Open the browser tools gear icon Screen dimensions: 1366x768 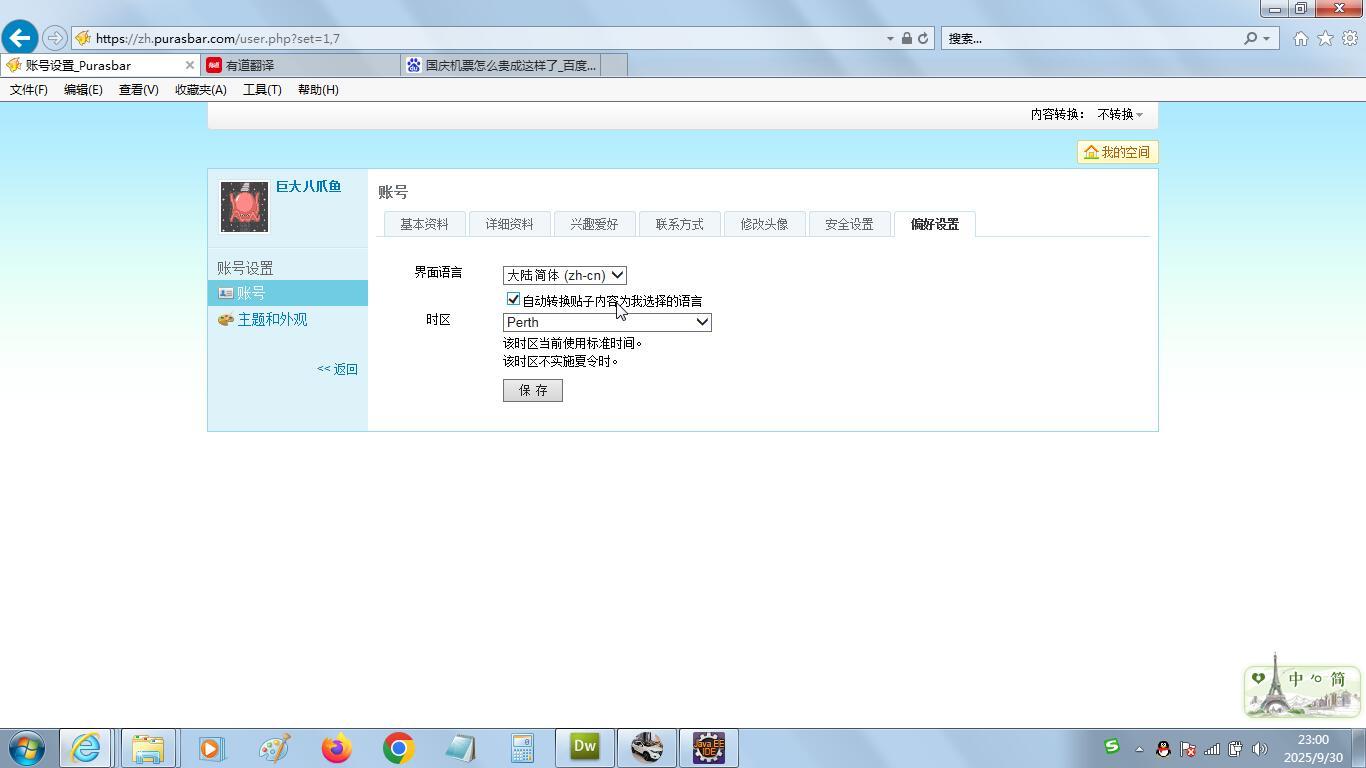point(1349,38)
